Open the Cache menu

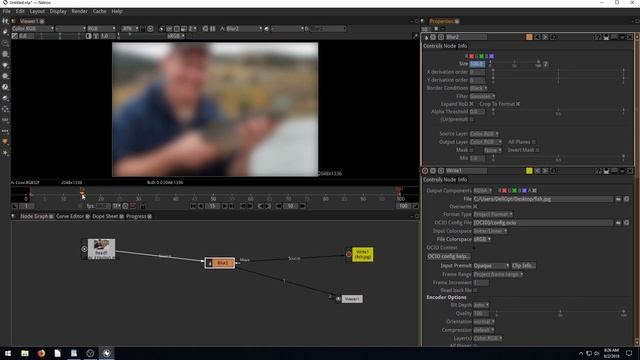tap(99, 11)
